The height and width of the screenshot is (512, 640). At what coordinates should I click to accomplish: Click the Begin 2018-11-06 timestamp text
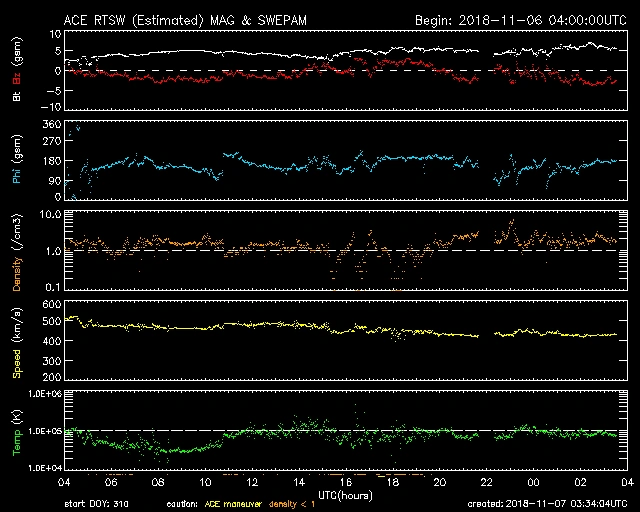point(514,20)
